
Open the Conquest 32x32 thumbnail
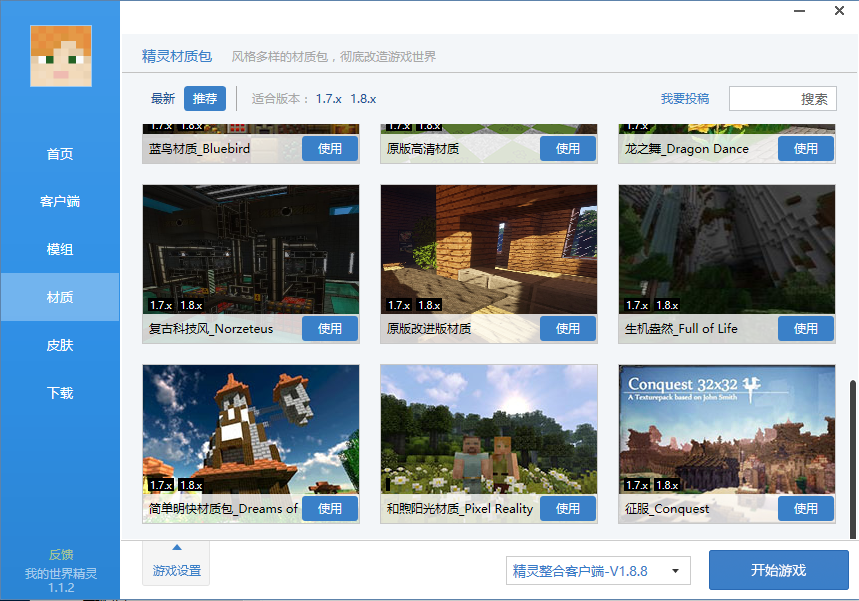coord(727,430)
